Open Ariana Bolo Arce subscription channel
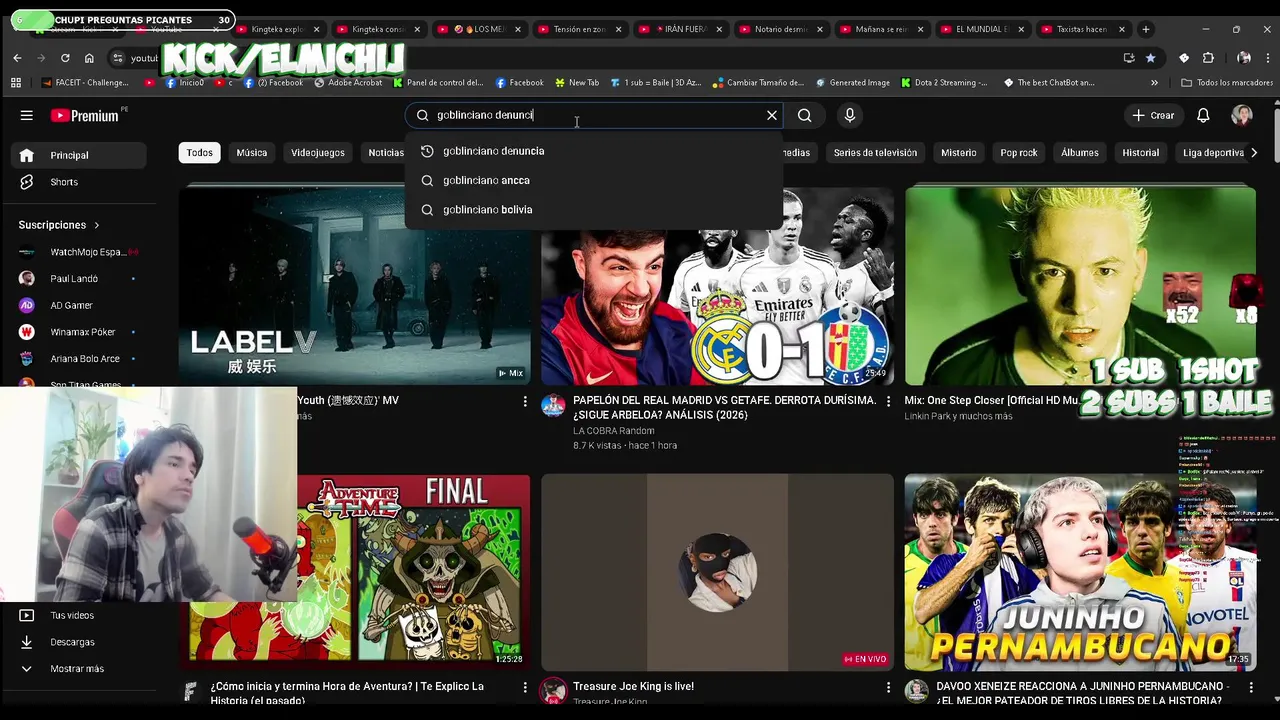1280x720 pixels. 78,359
